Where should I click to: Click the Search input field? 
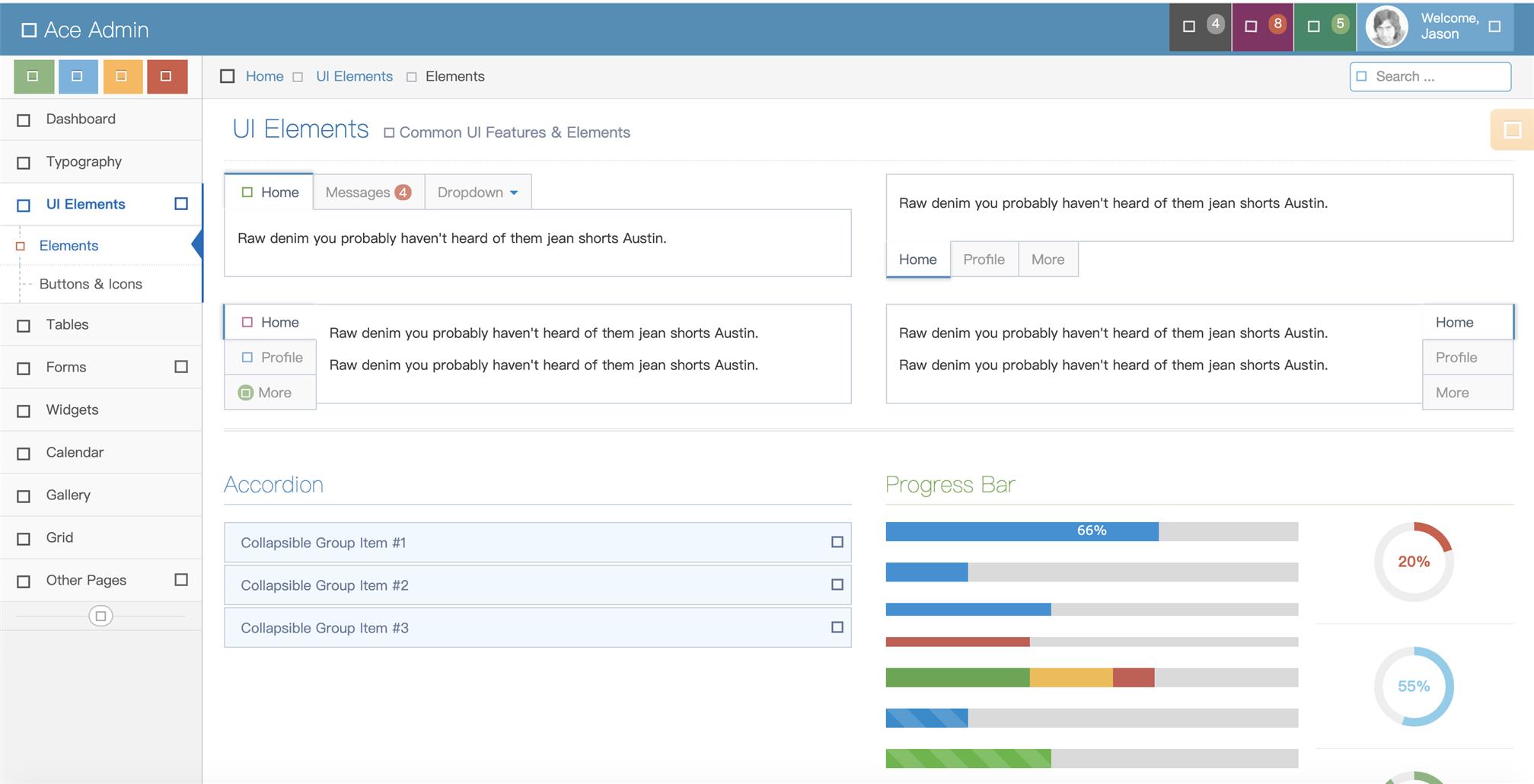coord(1430,77)
